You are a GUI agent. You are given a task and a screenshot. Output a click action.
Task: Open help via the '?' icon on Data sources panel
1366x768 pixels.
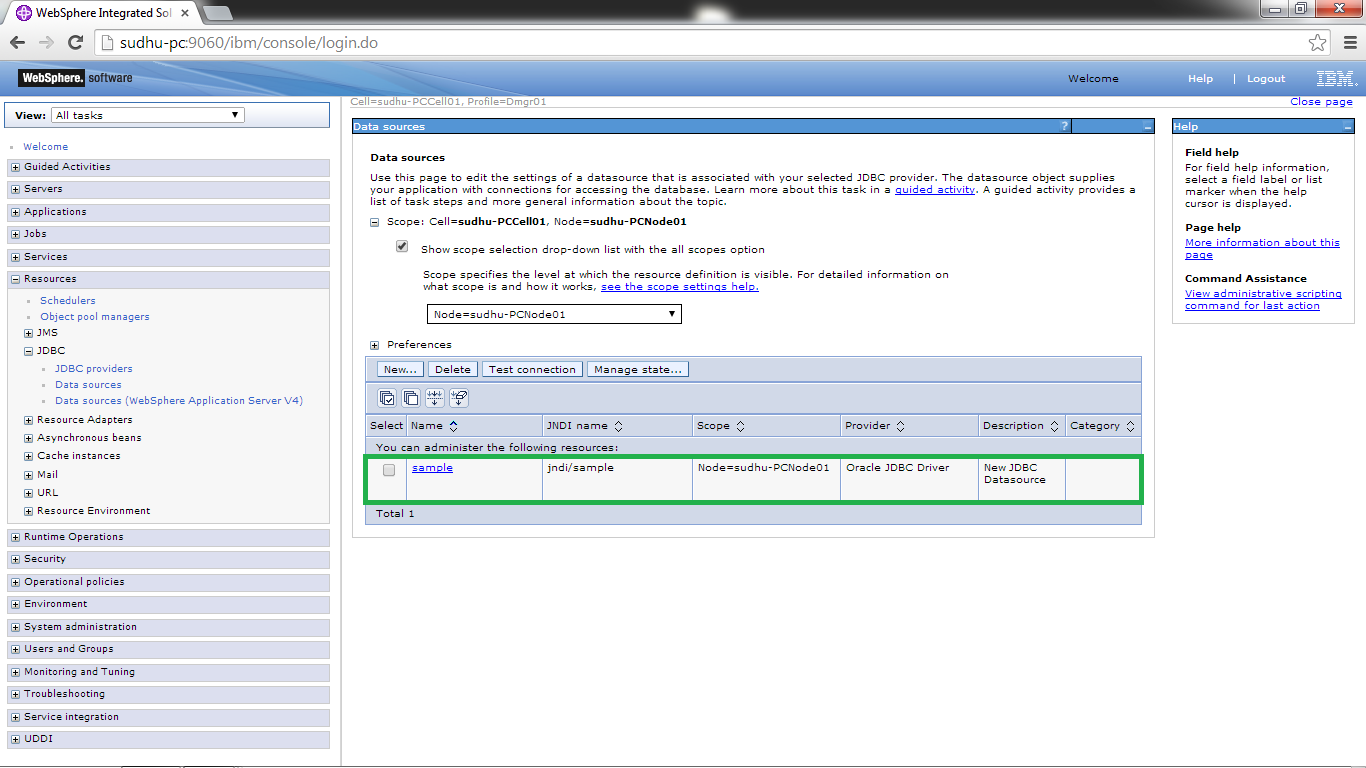[1063, 125]
